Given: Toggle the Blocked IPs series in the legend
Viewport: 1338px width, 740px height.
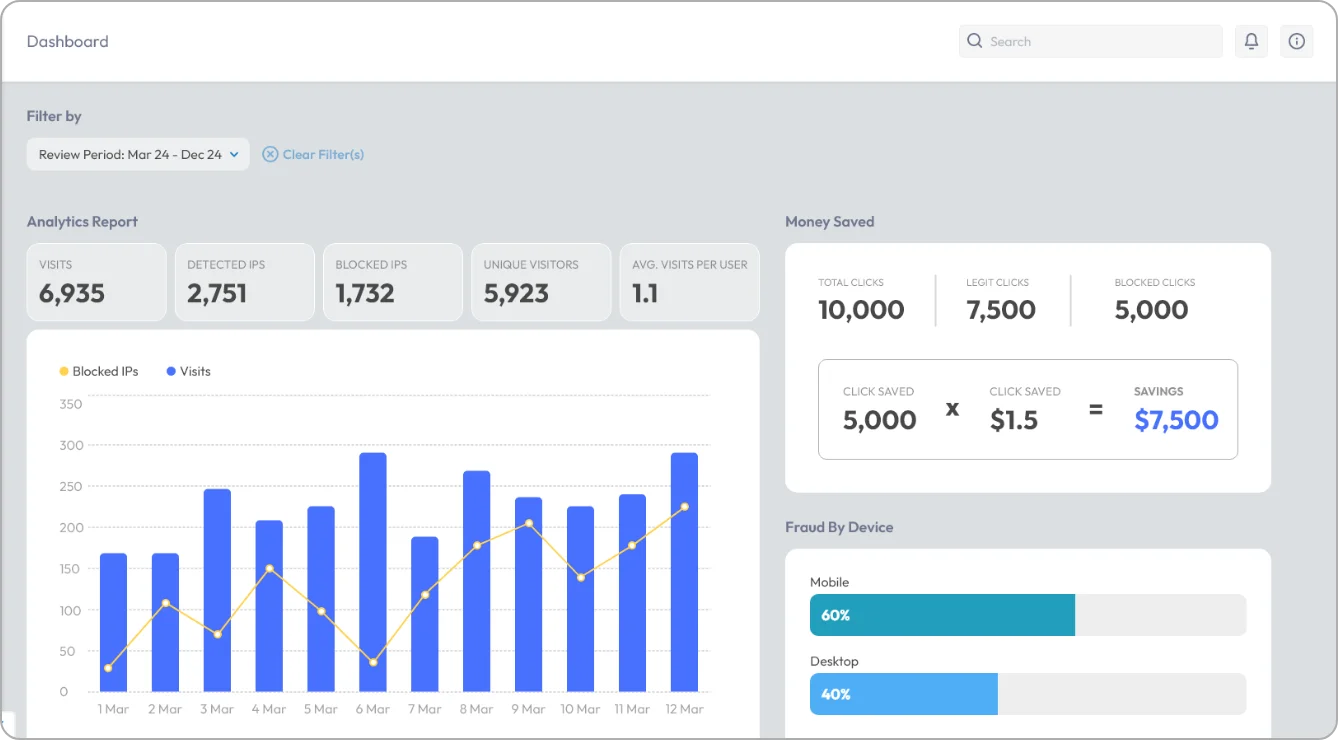Looking at the screenshot, I should pyautogui.click(x=98, y=371).
